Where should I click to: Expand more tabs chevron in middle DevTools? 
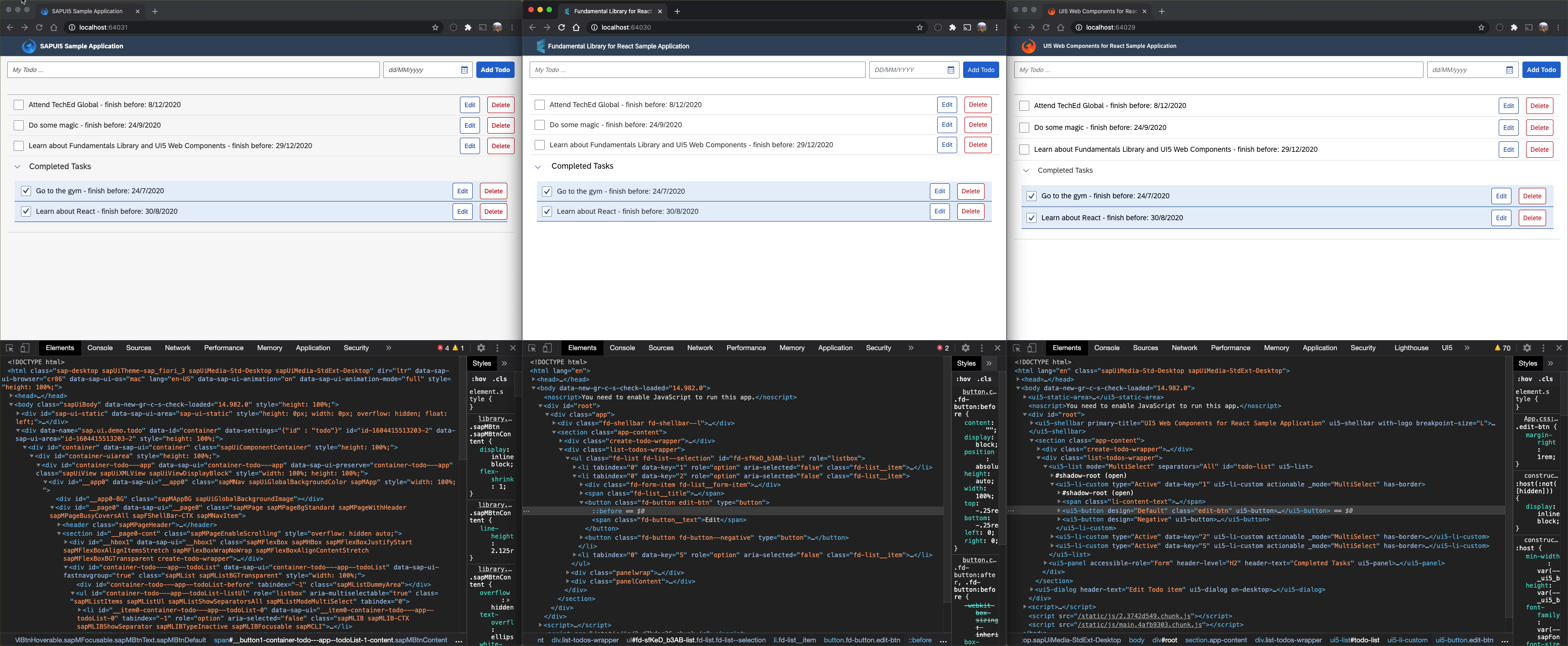911,348
